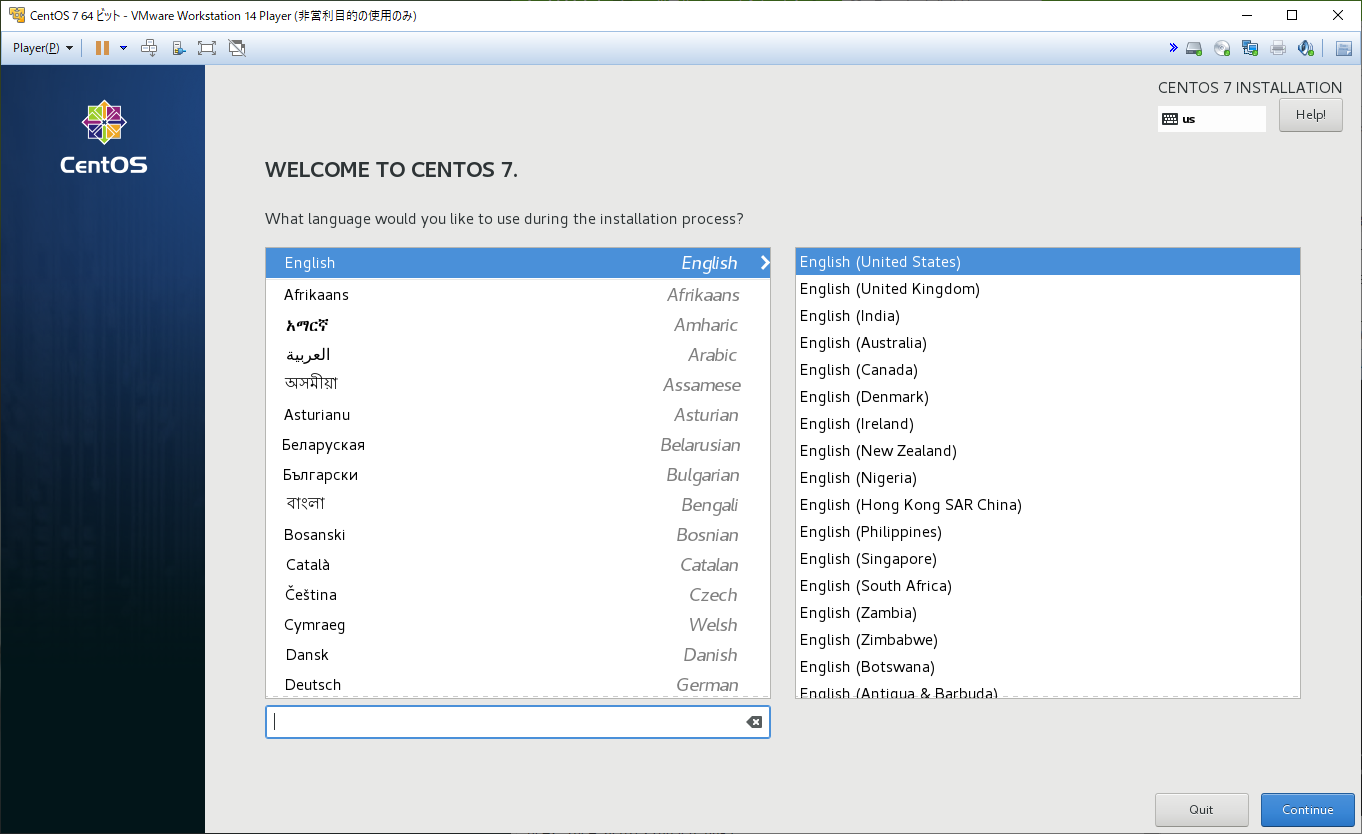Open the Player(P) menu
The height and width of the screenshot is (834, 1362).
pyautogui.click(x=42, y=48)
